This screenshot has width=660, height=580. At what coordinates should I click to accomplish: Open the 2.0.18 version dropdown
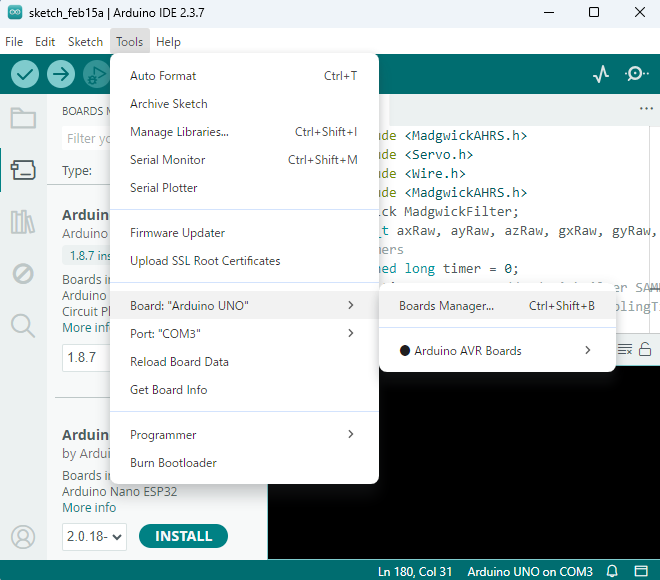point(94,537)
